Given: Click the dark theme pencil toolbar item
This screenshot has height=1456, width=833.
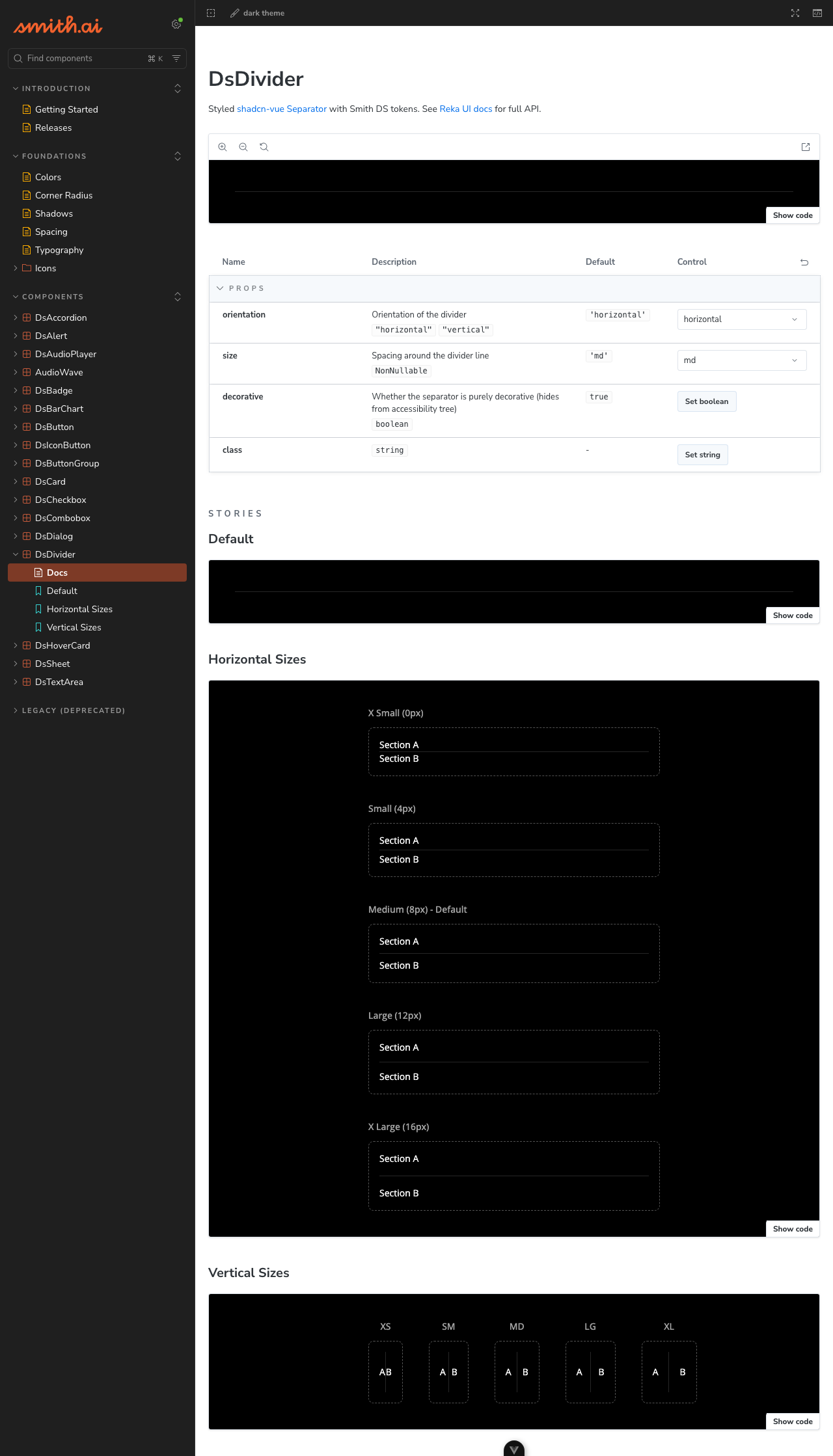Looking at the screenshot, I should [x=258, y=13].
